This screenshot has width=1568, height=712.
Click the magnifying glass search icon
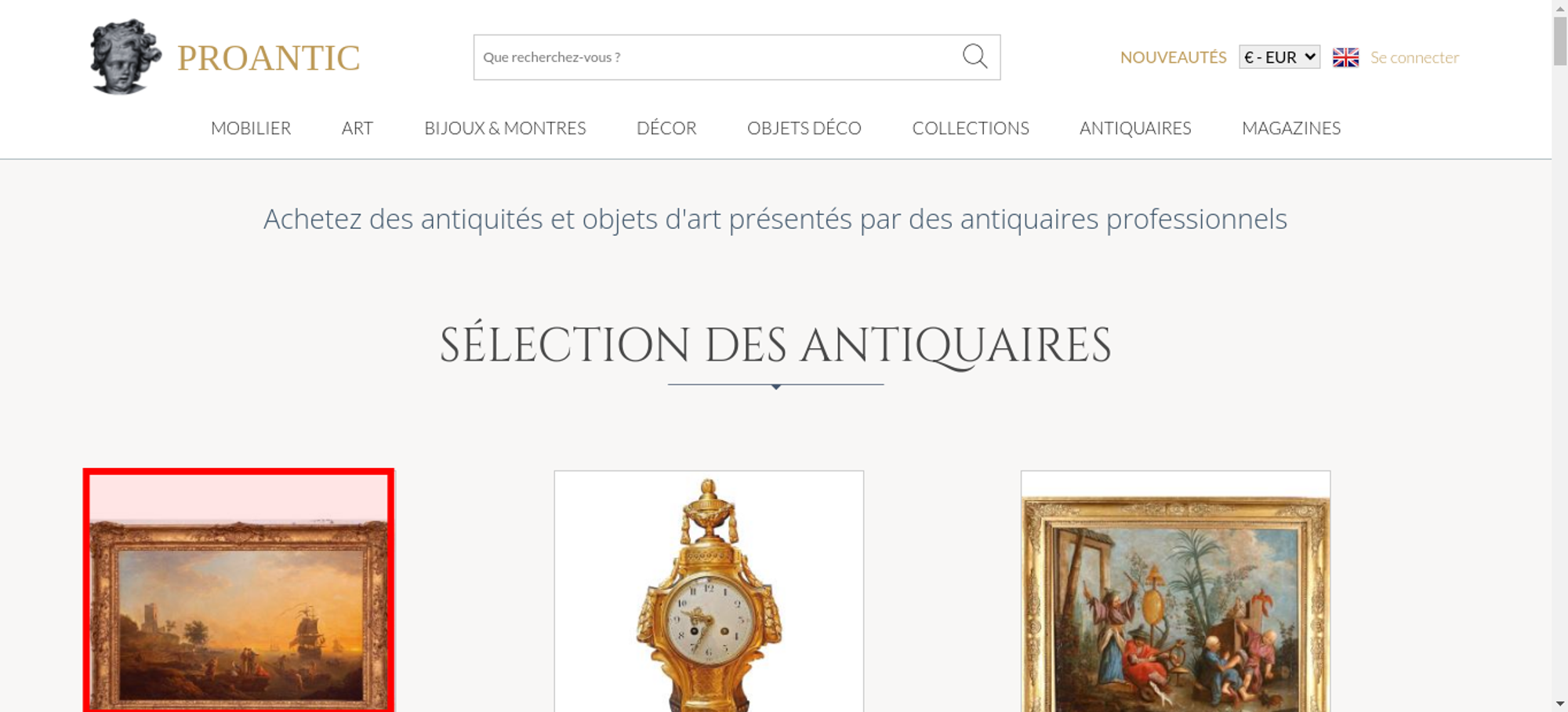click(975, 56)
